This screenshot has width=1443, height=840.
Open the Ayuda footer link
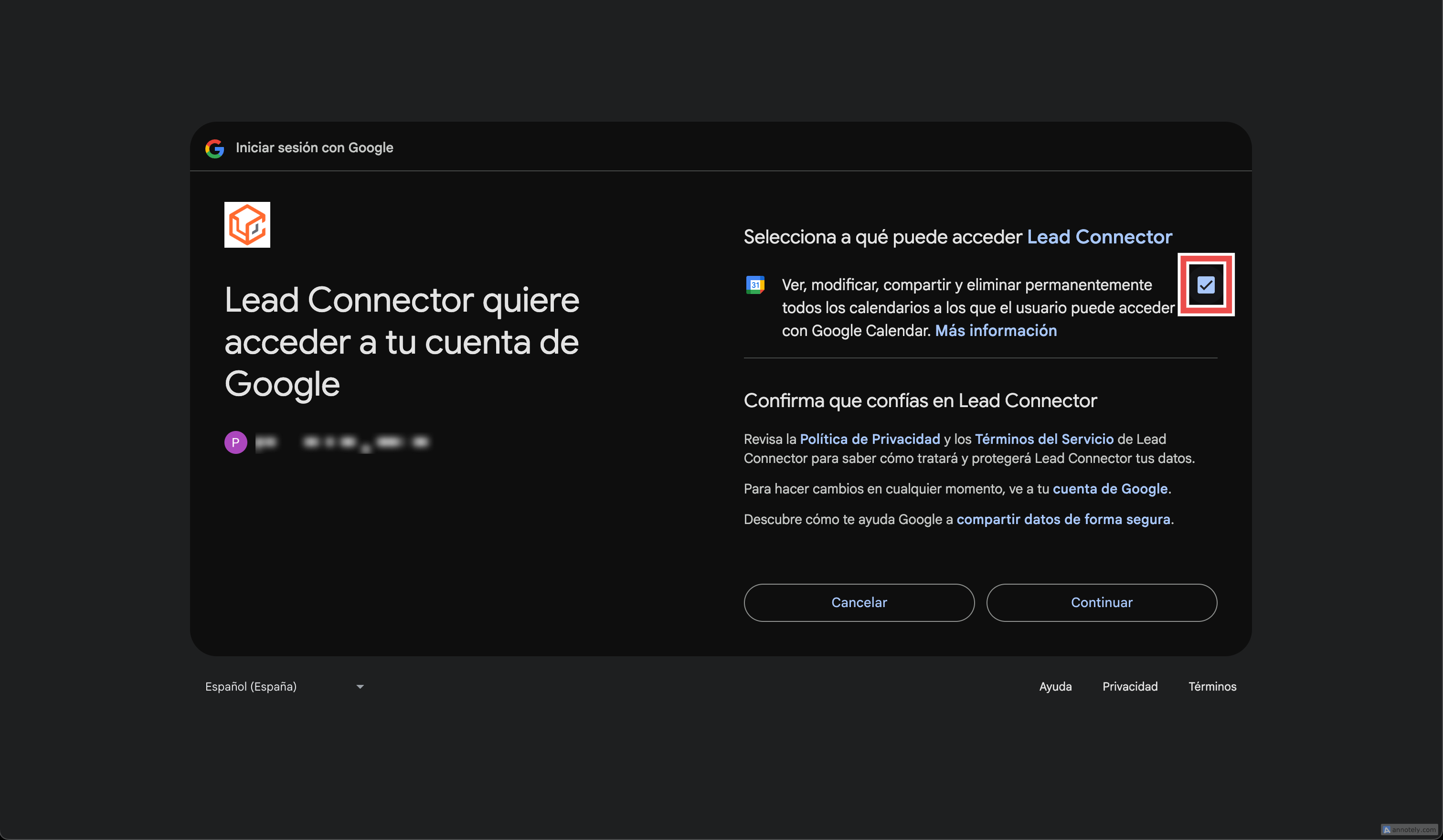point(1055,686)
